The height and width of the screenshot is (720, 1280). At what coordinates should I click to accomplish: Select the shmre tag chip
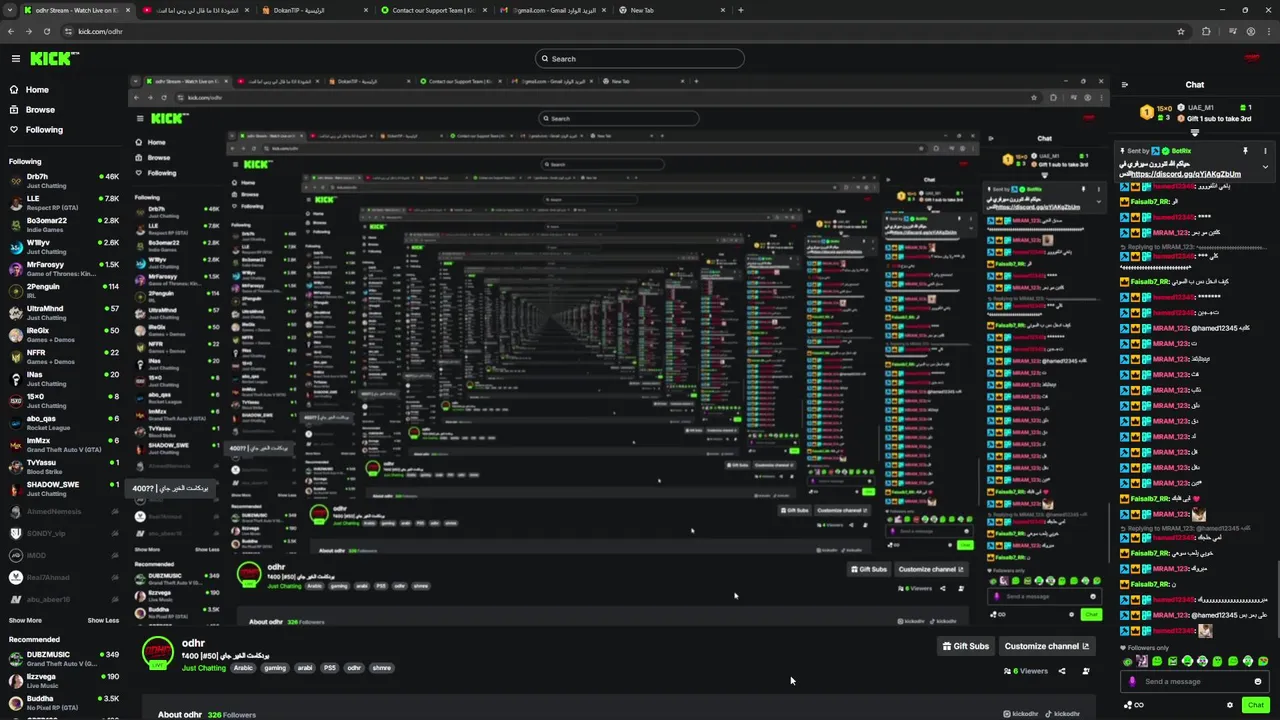point(382,668)
